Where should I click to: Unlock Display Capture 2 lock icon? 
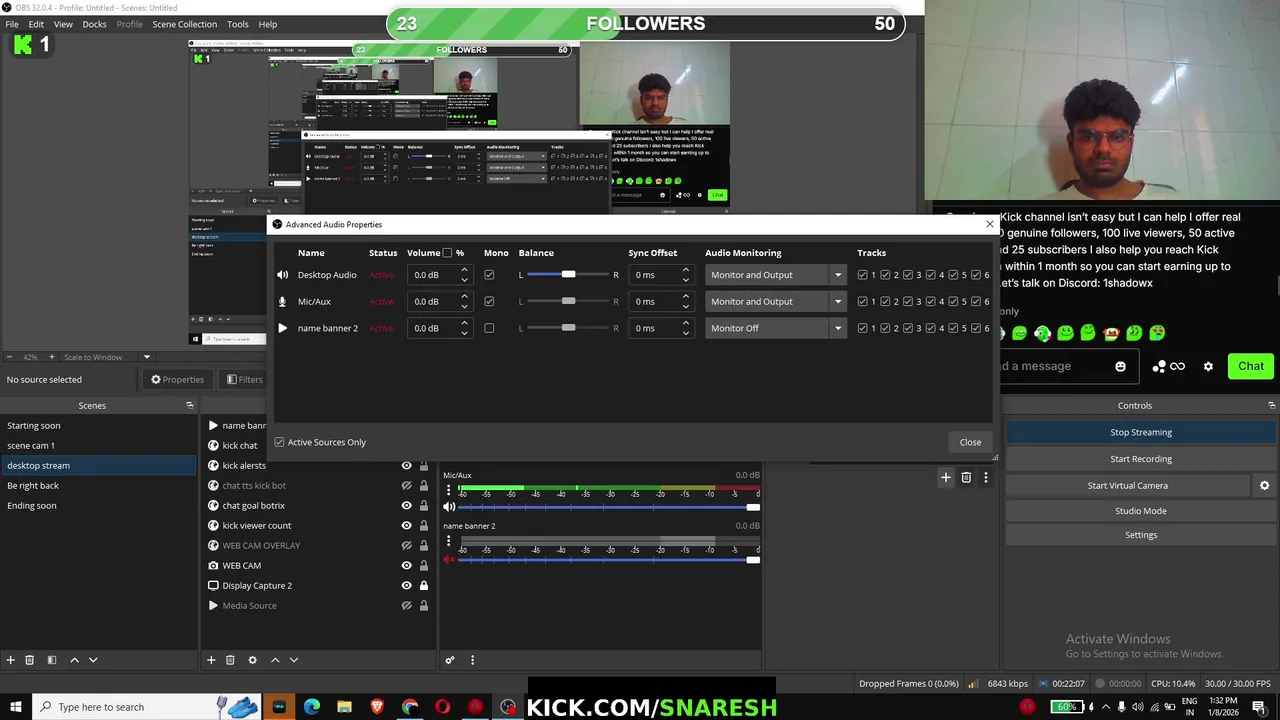coord(424,585)
